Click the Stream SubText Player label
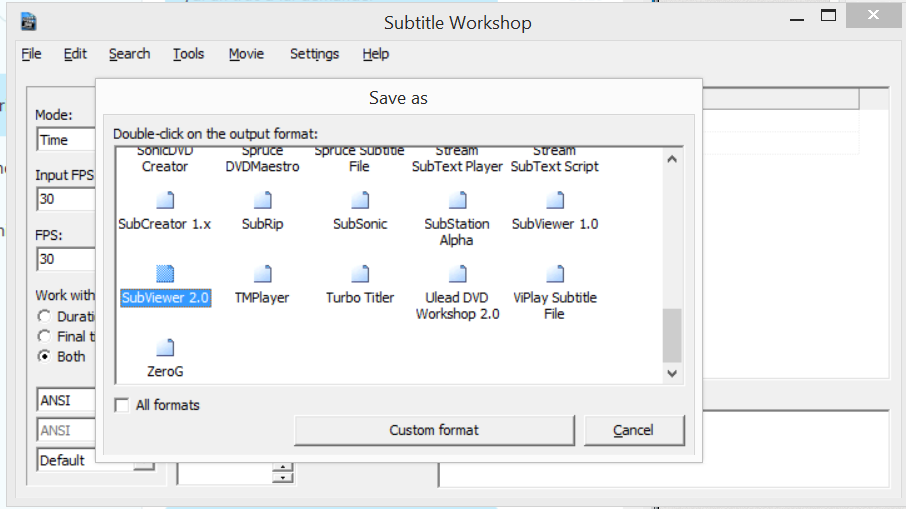Screen dimensions: 906x509 (457, 159)
